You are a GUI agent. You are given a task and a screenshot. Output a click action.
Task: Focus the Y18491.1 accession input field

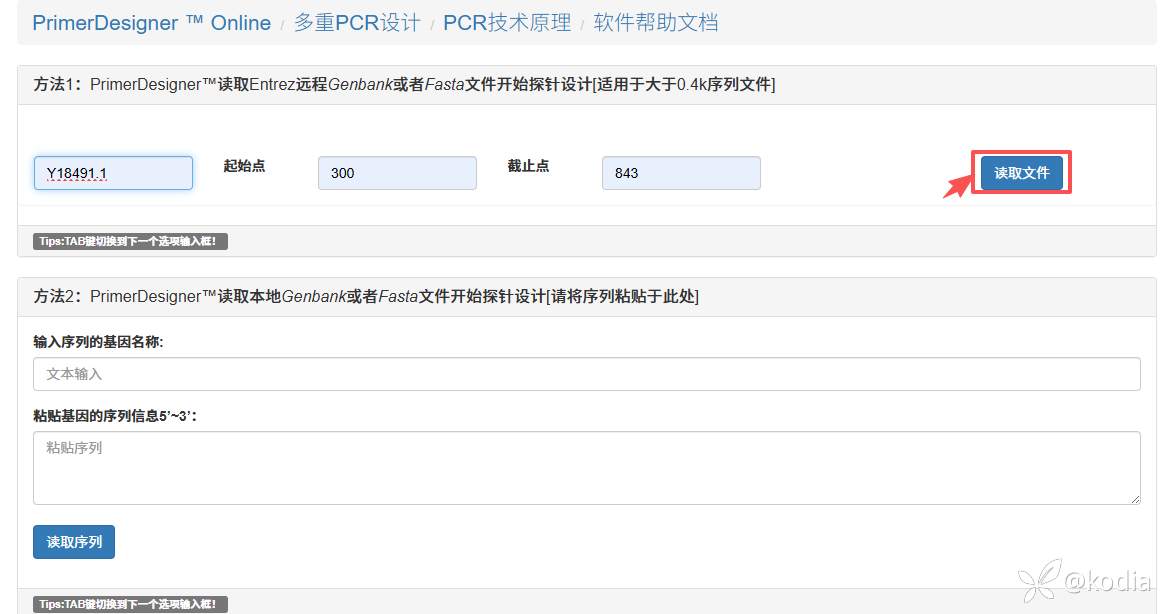pyautogui.click(x=113, y=173)
